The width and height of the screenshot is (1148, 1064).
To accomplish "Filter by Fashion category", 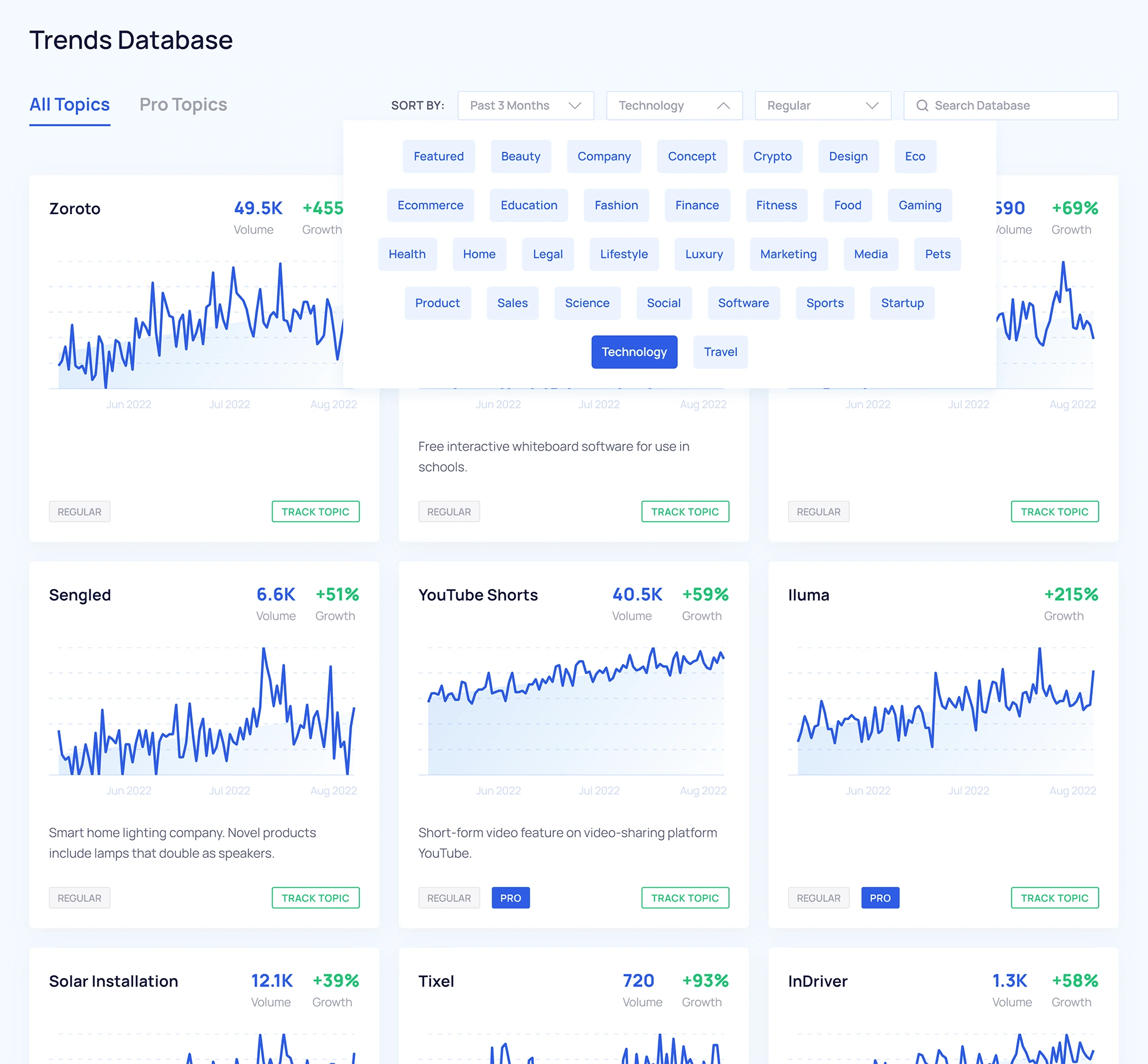I will click(616, 206).
